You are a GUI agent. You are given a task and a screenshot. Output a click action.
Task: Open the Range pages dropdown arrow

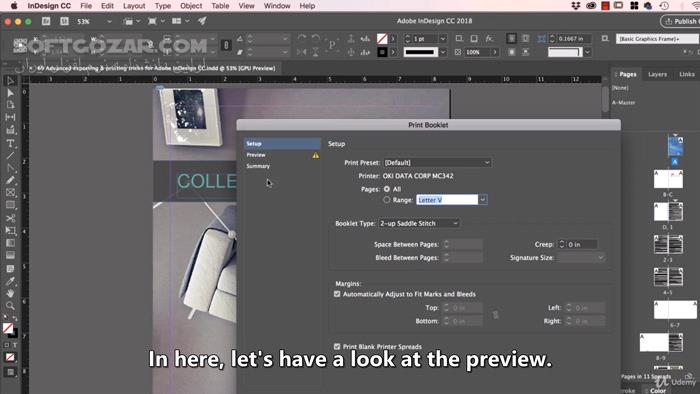483,200
